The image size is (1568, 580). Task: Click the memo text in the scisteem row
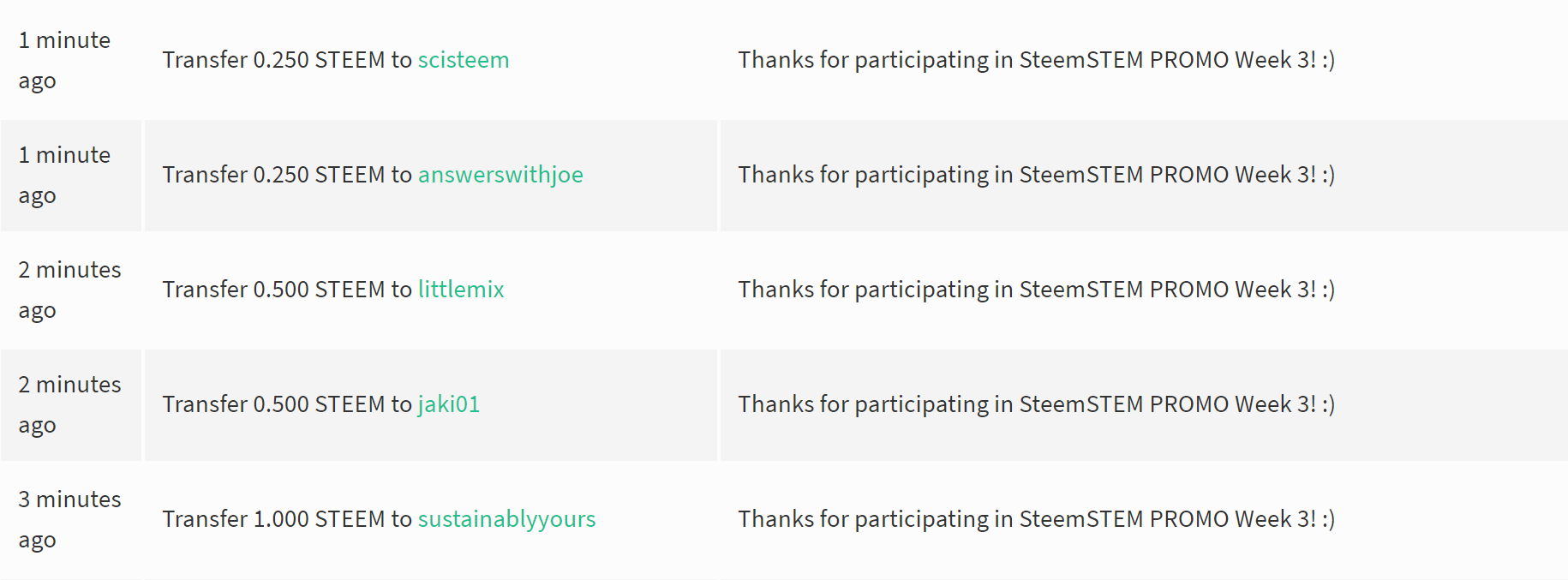coord(1036,60)
